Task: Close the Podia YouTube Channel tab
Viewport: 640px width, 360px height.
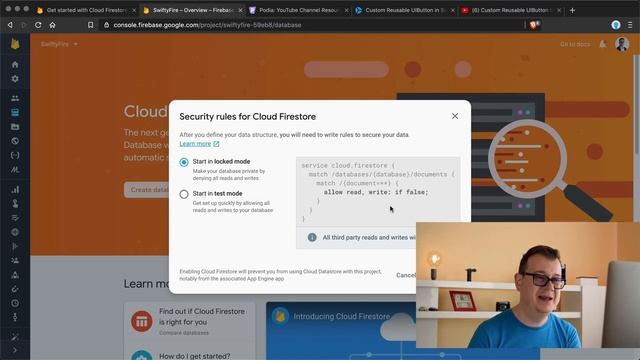Action: pyautogui.click(x=347, y=10)
